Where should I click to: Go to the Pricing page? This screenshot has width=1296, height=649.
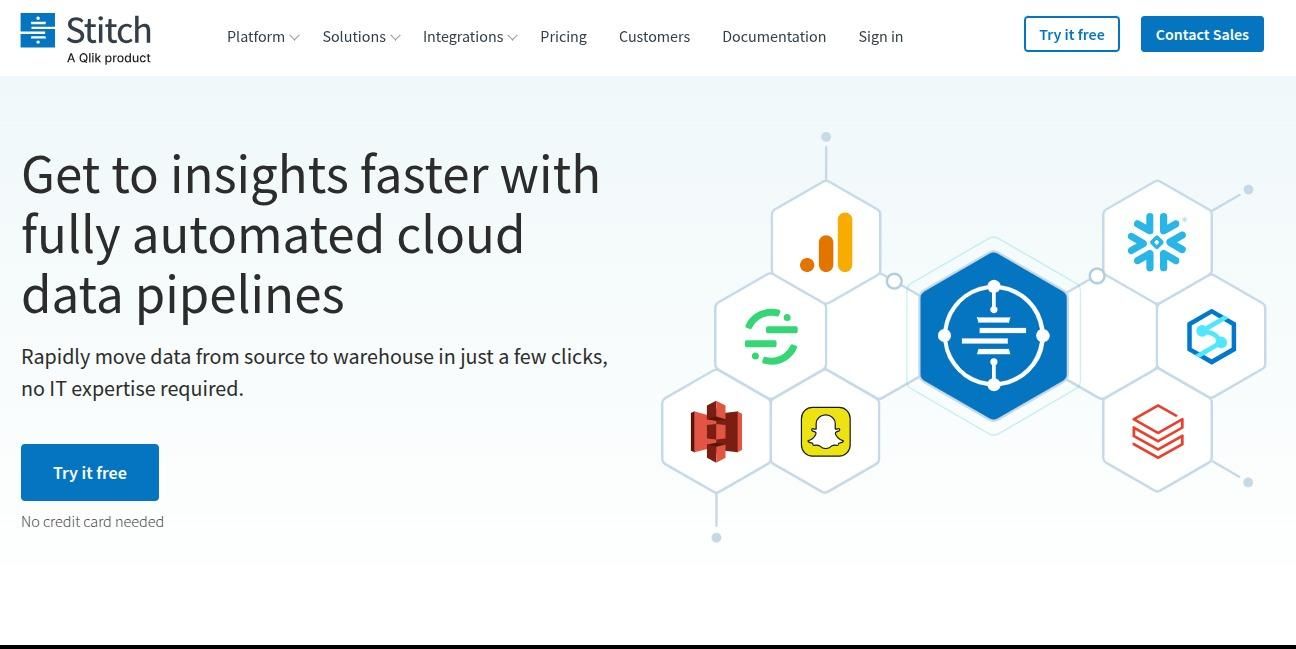click(x=563, y=36)
